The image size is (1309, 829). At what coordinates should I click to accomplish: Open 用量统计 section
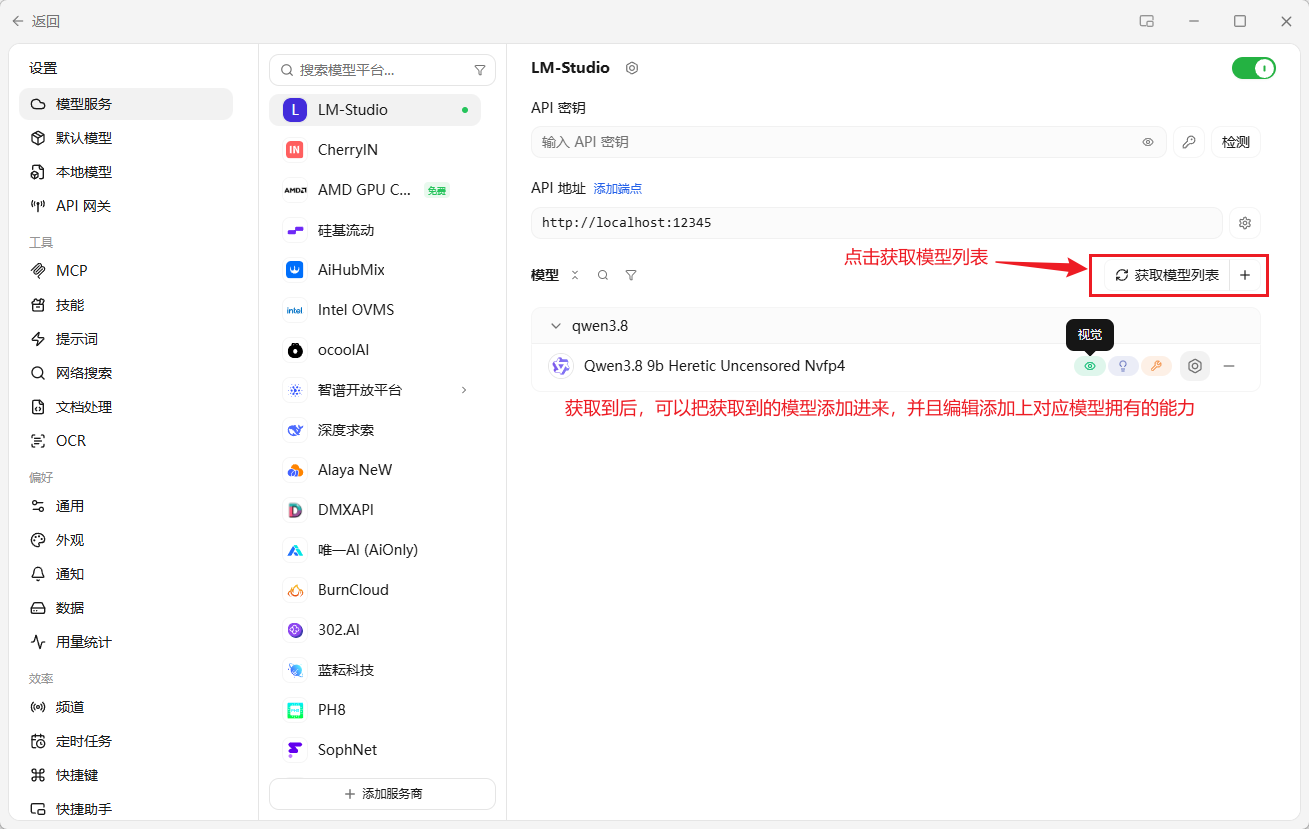click(126, 642)
